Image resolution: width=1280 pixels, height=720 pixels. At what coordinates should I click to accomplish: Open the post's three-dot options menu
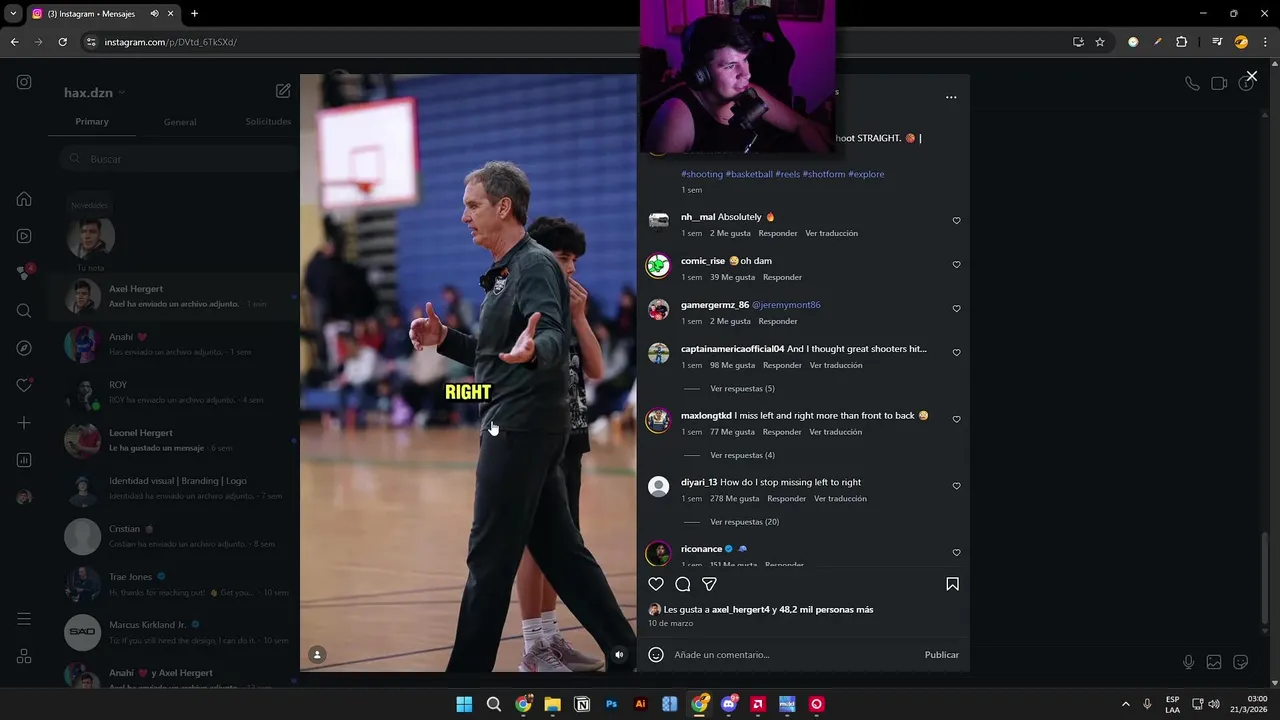[951, 97]
